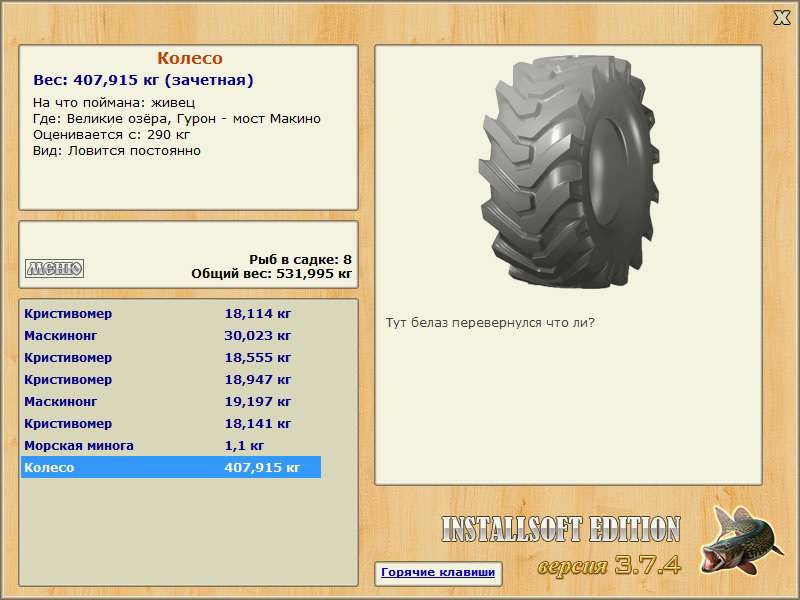Select the Маскинонг 19,197 кг row
The height and width of the screenshot is (600, 800).
(x=171, y=402)
